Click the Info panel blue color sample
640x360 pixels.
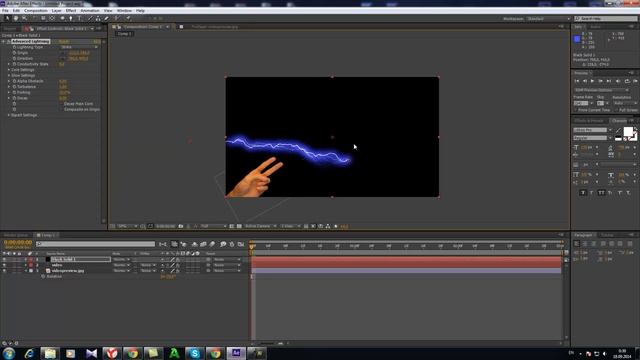click(x=577, y=39)
